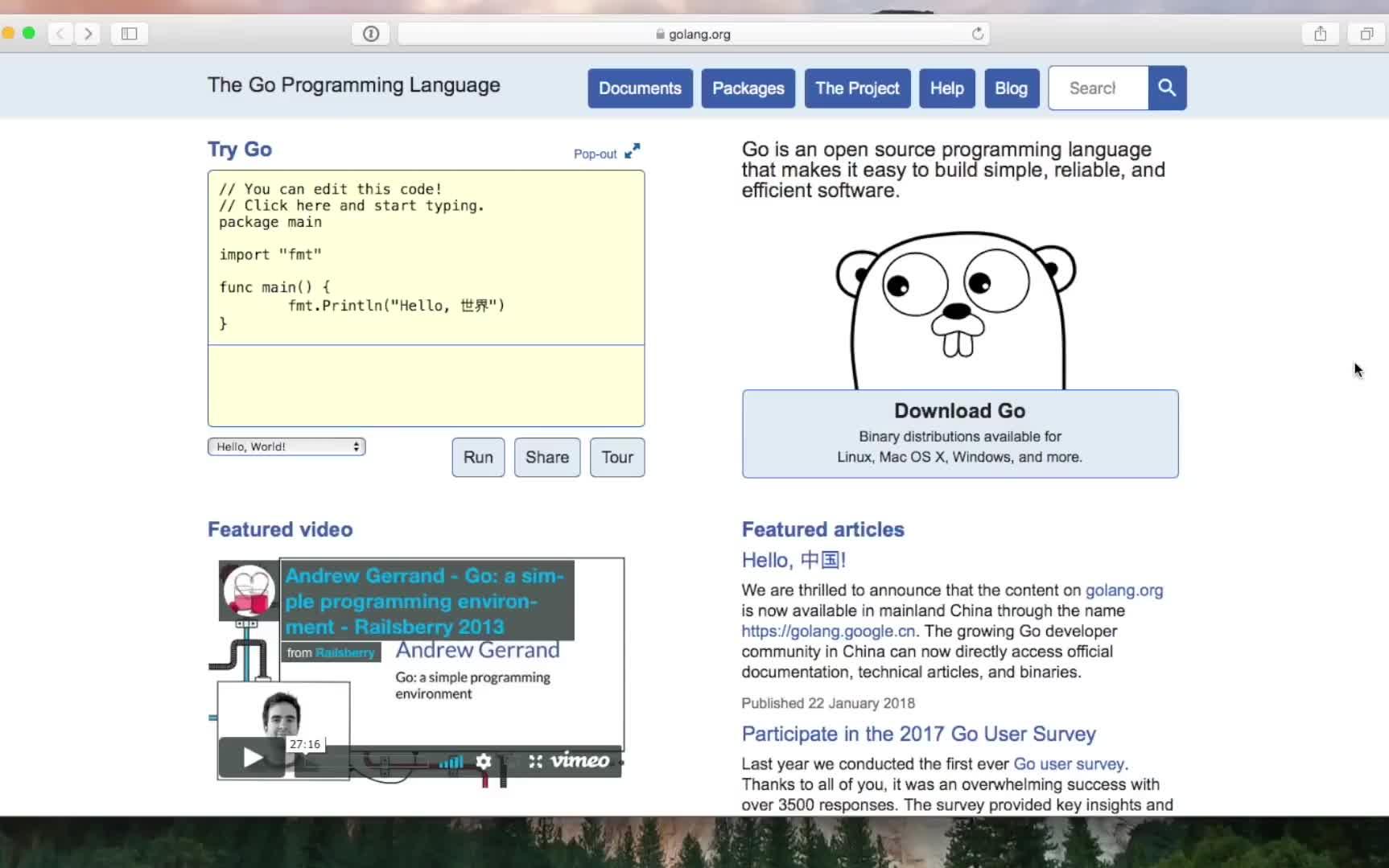This screenshot has width=1389, height=868.
Task: Open the golang.org link in article
Action: [x=1124, y=590]
